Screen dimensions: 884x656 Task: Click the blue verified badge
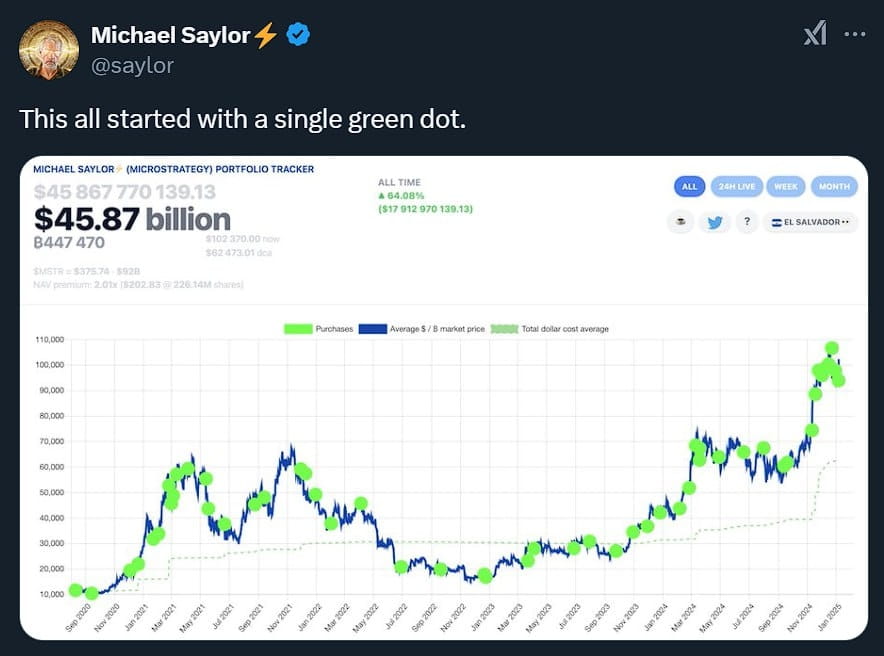pyautogui.click(x=298, y=35)
